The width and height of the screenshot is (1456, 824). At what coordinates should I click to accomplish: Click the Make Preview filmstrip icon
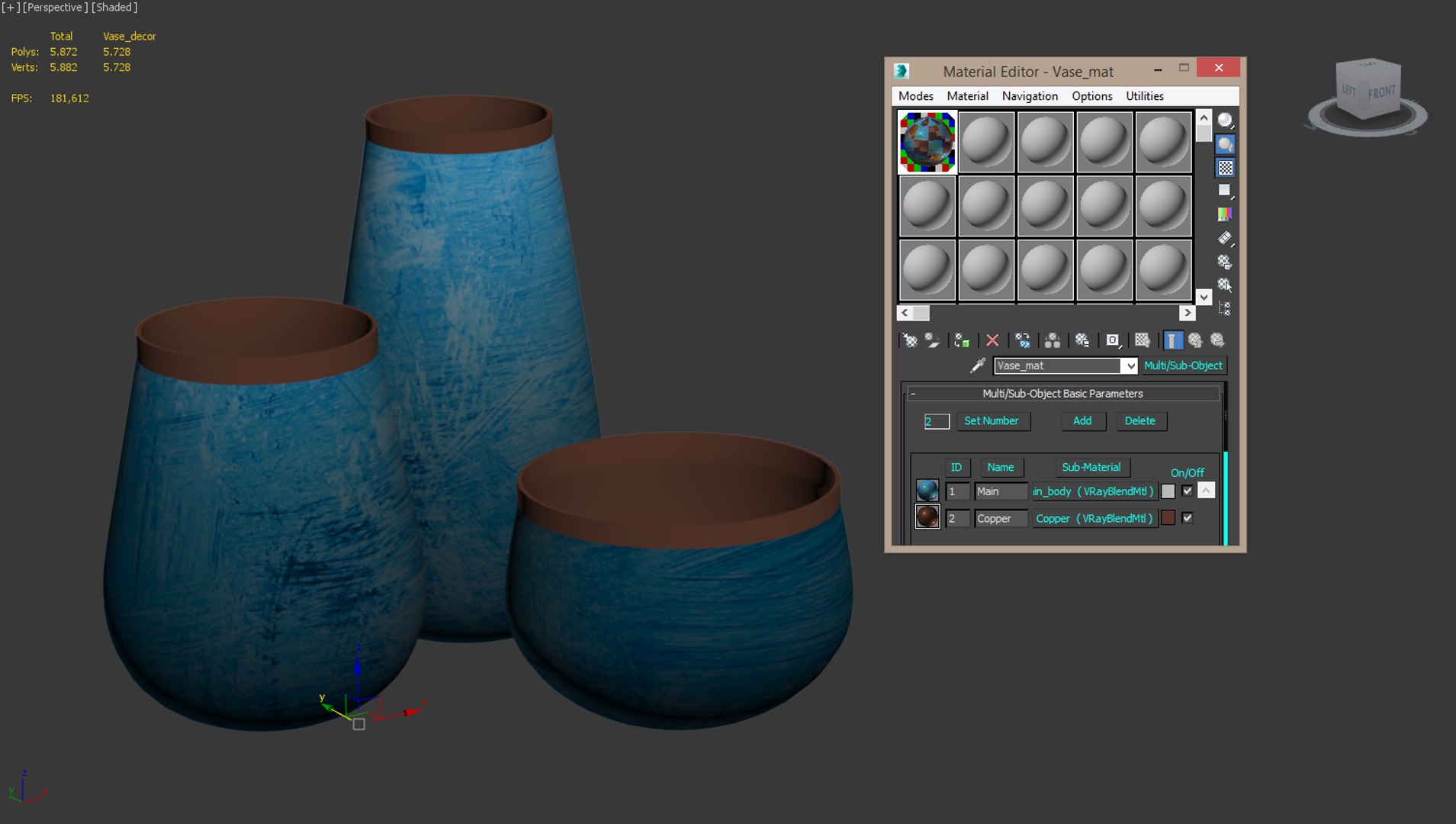click(1225, 238)
